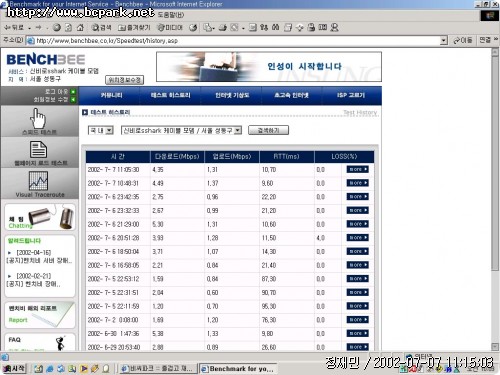This screenshot has width=500, height=375.
Task: Click 로그 아웃 logout link
Action: pyautogui.click(x=56, y=91)
